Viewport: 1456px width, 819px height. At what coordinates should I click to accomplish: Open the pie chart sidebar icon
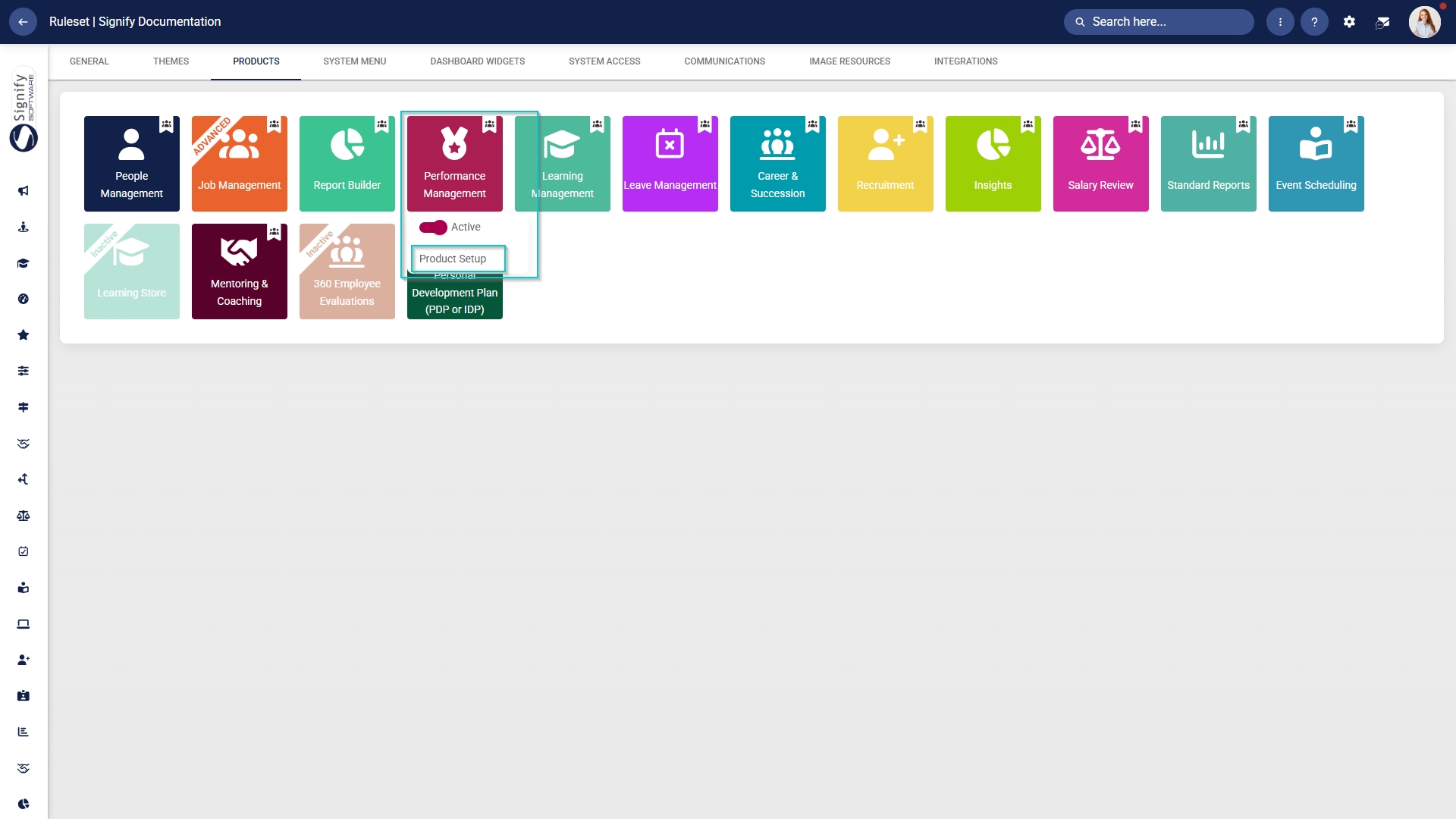click(24, 804)
